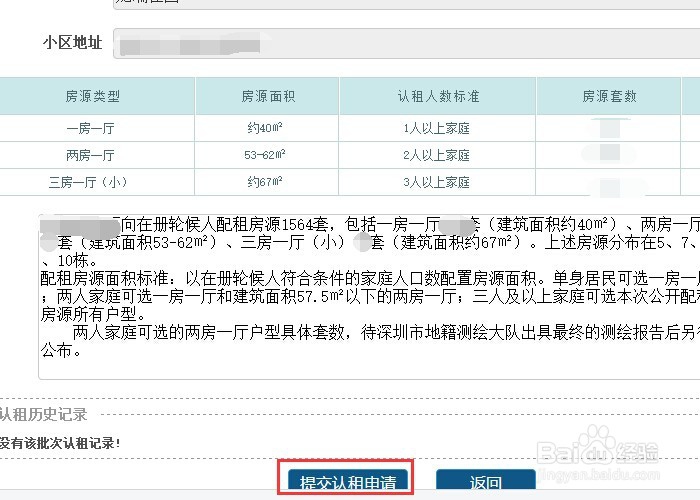Click the 房源套数 column header
The image size is (700, 500).
pos(609,96)
